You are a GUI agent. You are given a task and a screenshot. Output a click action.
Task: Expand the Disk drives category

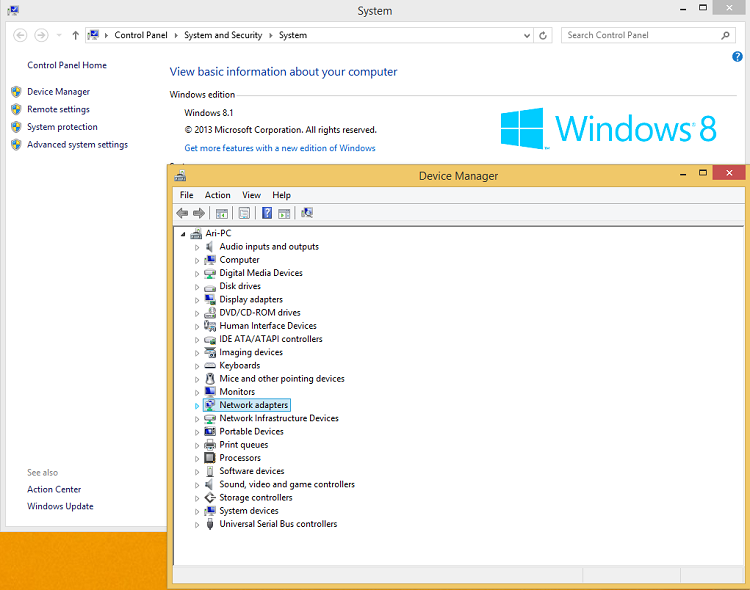pyautogui.click(x=197, y=287)
